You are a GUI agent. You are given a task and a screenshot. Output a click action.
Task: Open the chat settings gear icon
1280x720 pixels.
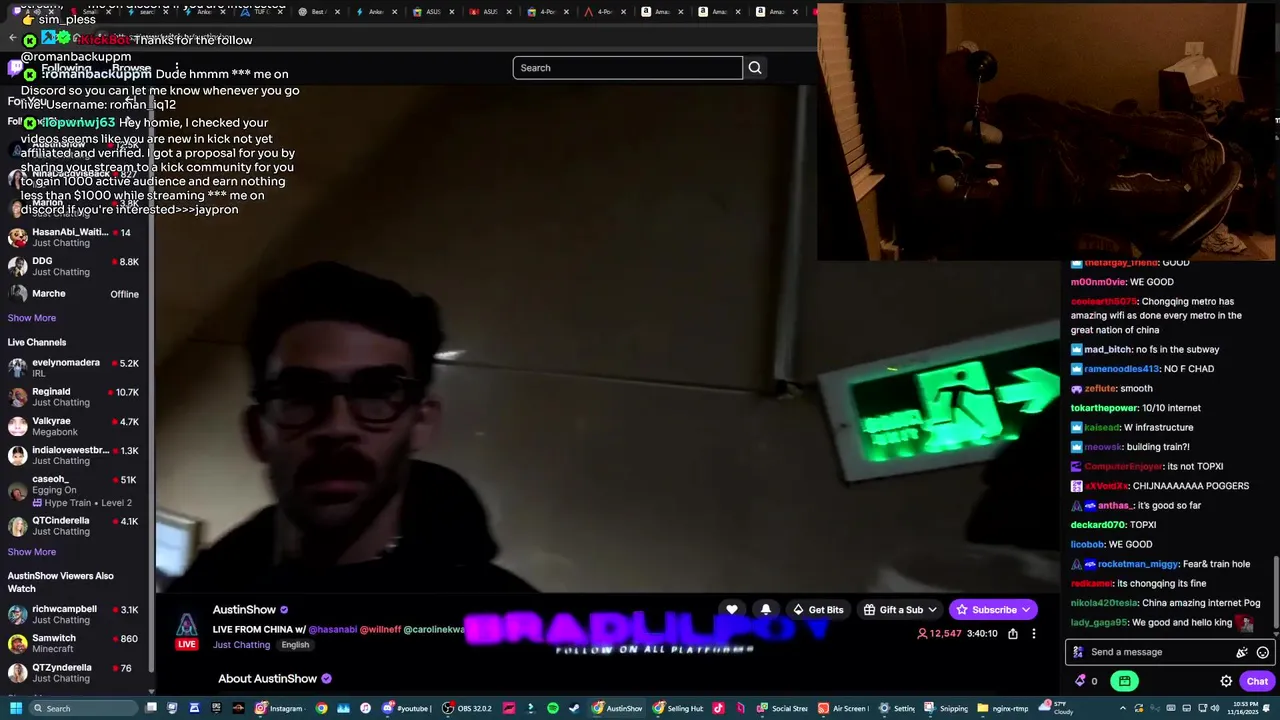pos(1226,681)
